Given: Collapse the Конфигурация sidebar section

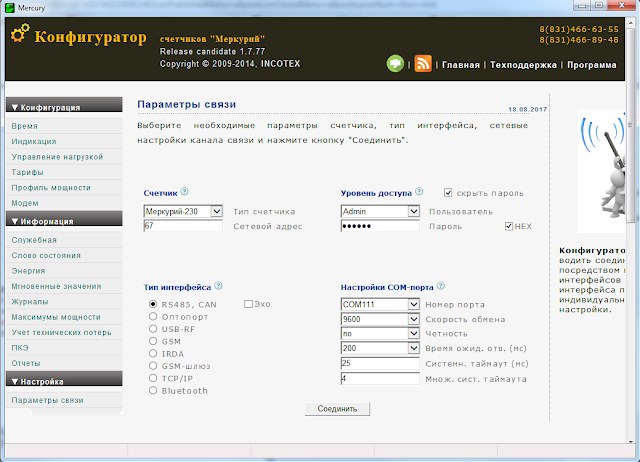Looking at the screenshot, I should [x=64, y=105].
